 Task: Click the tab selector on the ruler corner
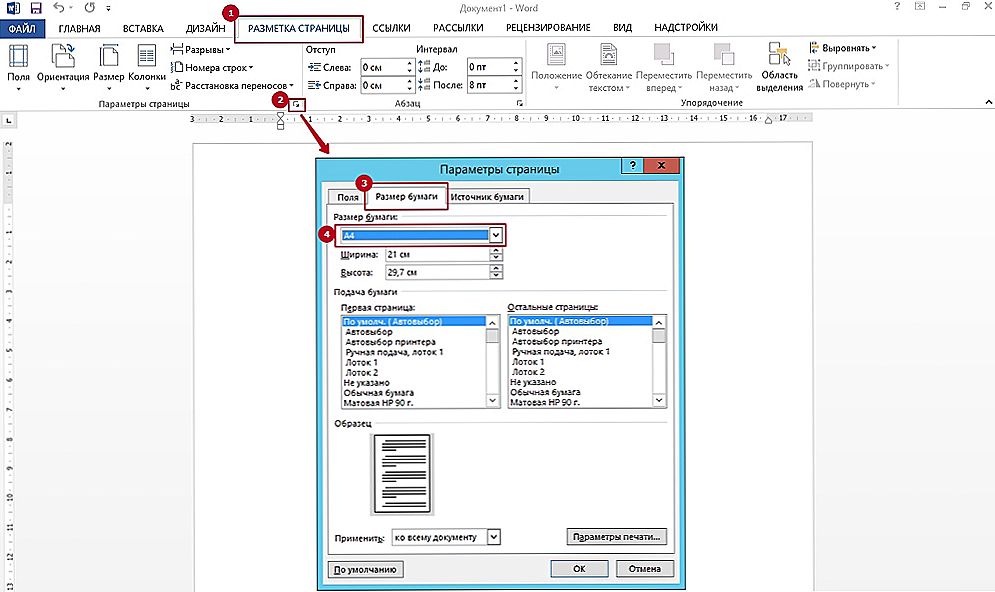(x=9, y=120)
